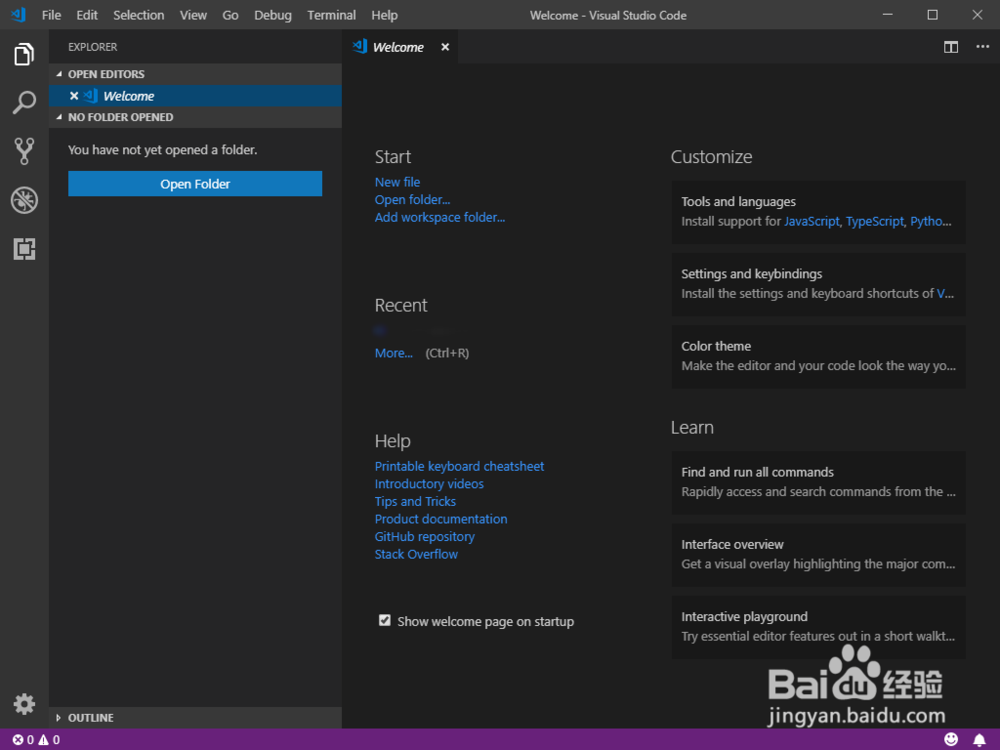Open the Debug view icon
Screen dimensions: 1000x750
click(x=24, y=200)
